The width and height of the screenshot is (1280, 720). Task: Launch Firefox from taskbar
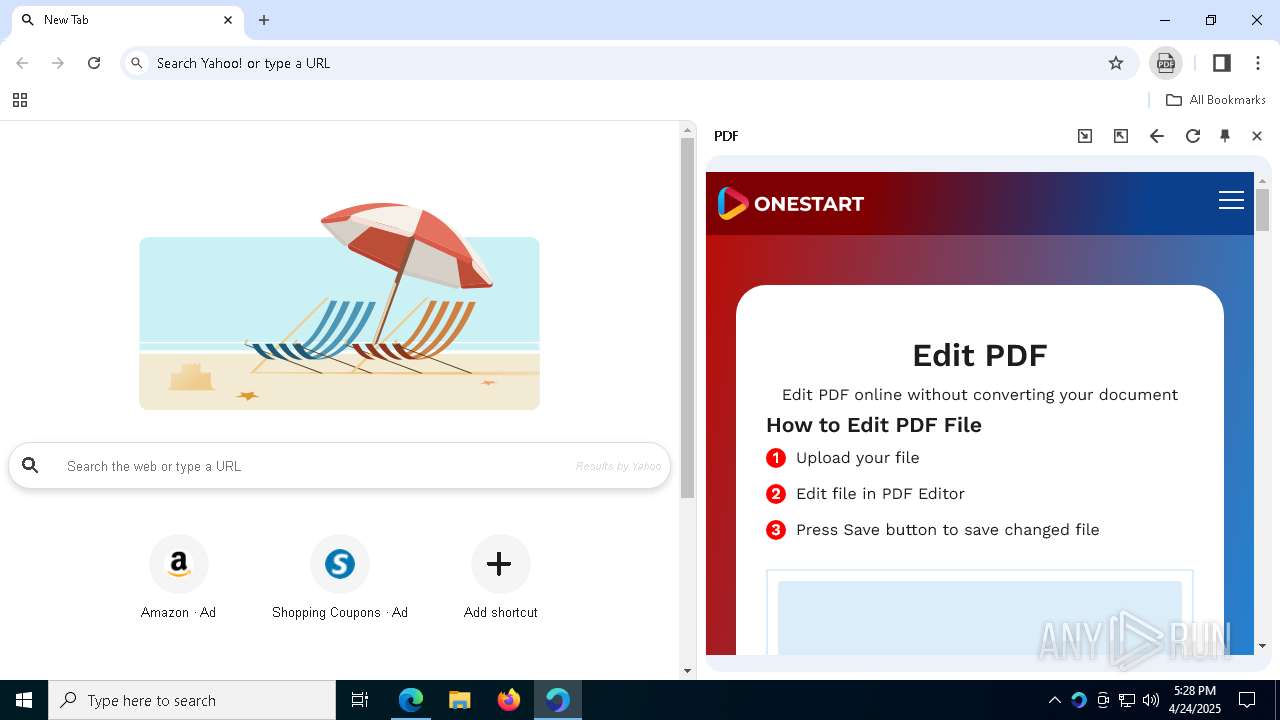[x=509, y=700]
